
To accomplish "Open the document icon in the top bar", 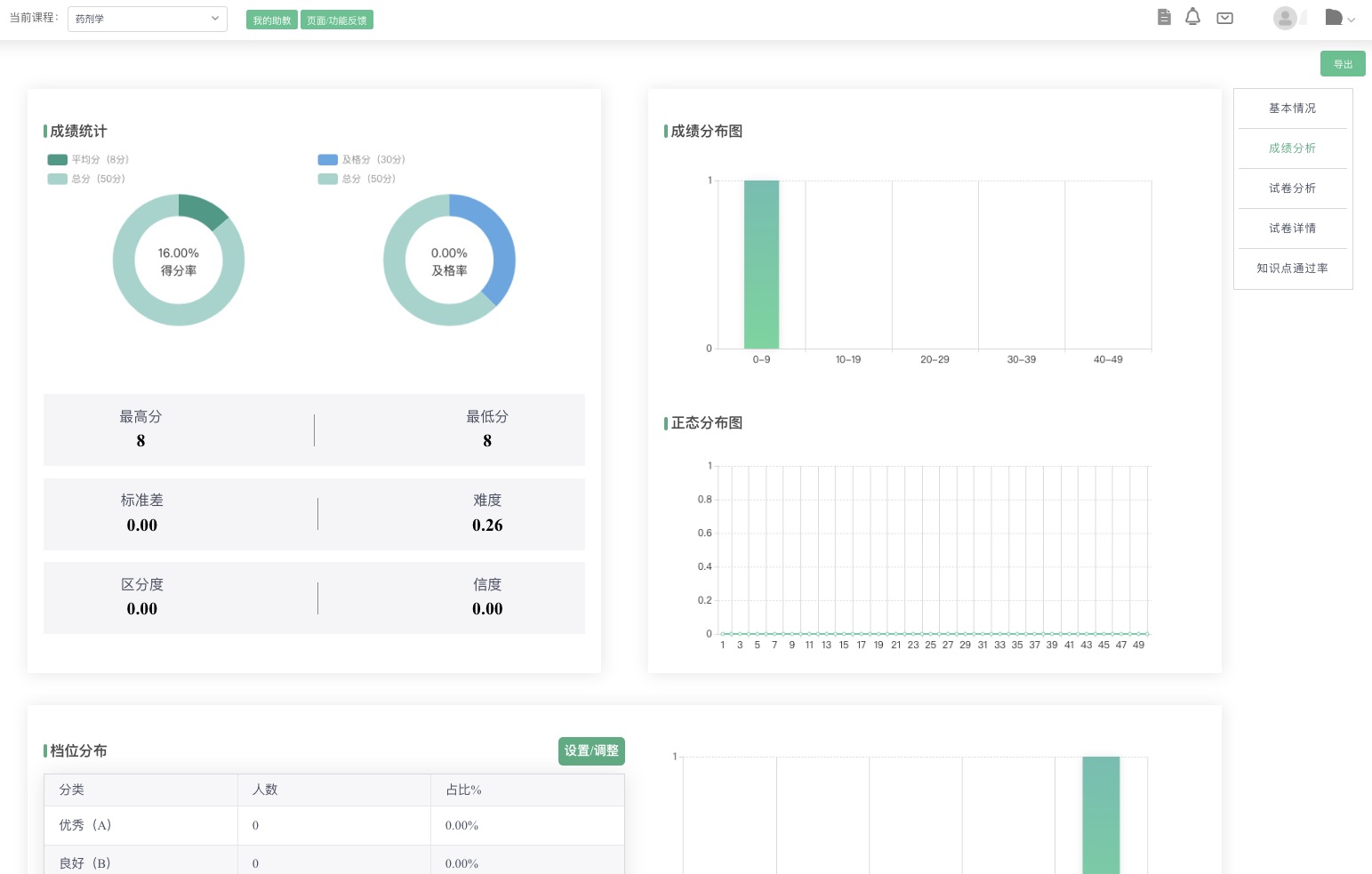I will coord(1164,17).
